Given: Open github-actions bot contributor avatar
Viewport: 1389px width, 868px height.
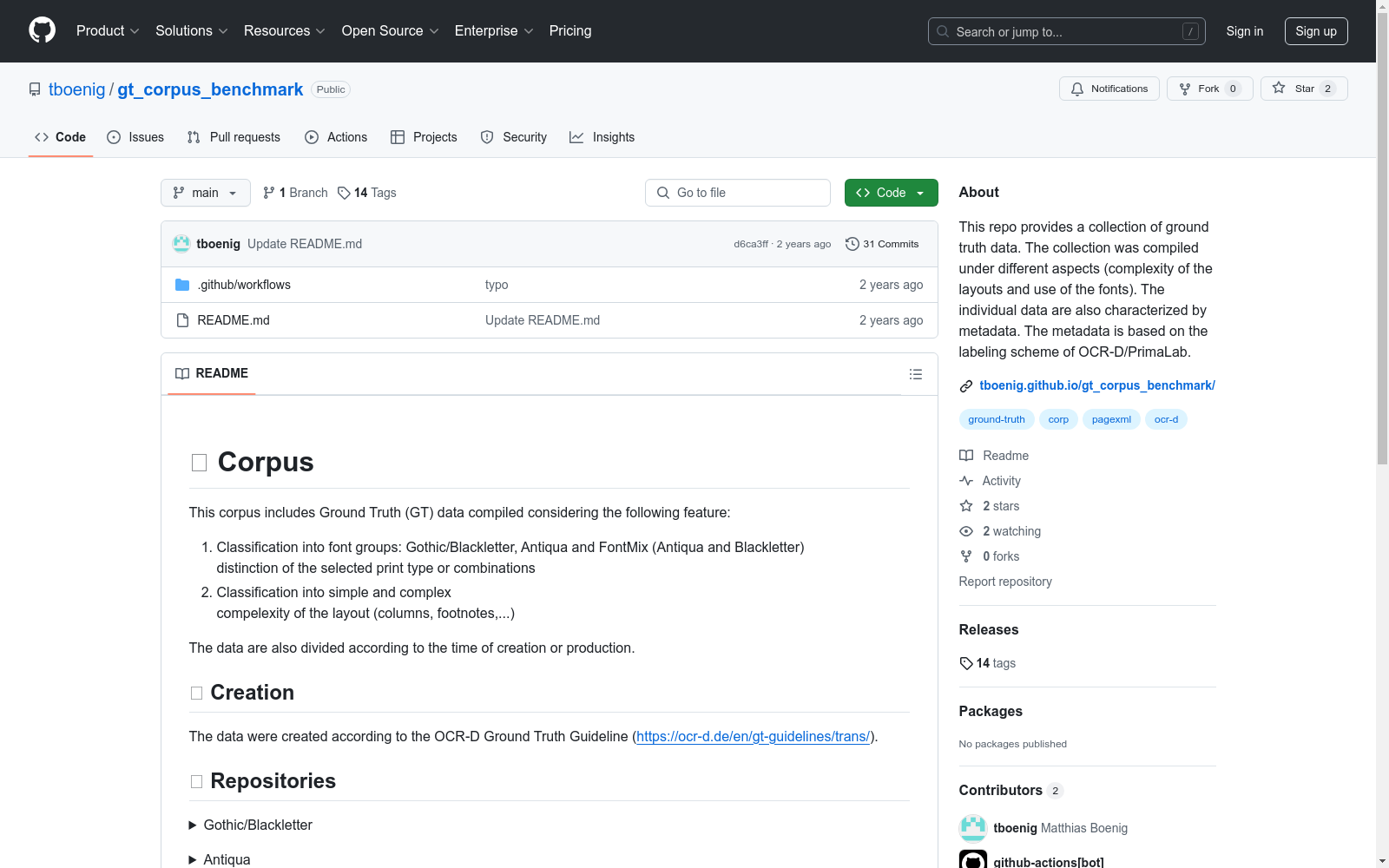Looking at the screenshot, I should click(x=973, y=859).
